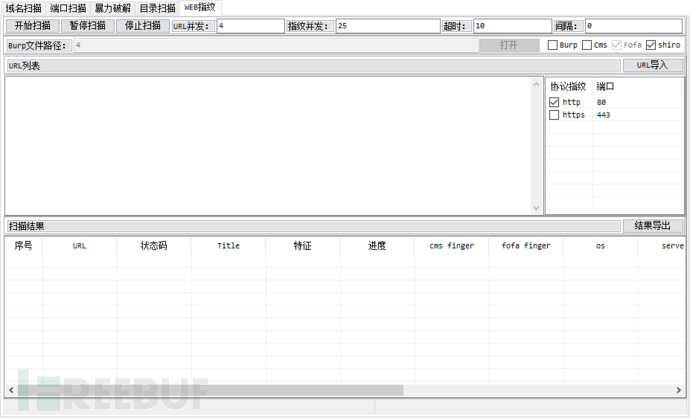Click the 超时 label
The width and height of the screenshot is (690, 418).
click(455, 26)
